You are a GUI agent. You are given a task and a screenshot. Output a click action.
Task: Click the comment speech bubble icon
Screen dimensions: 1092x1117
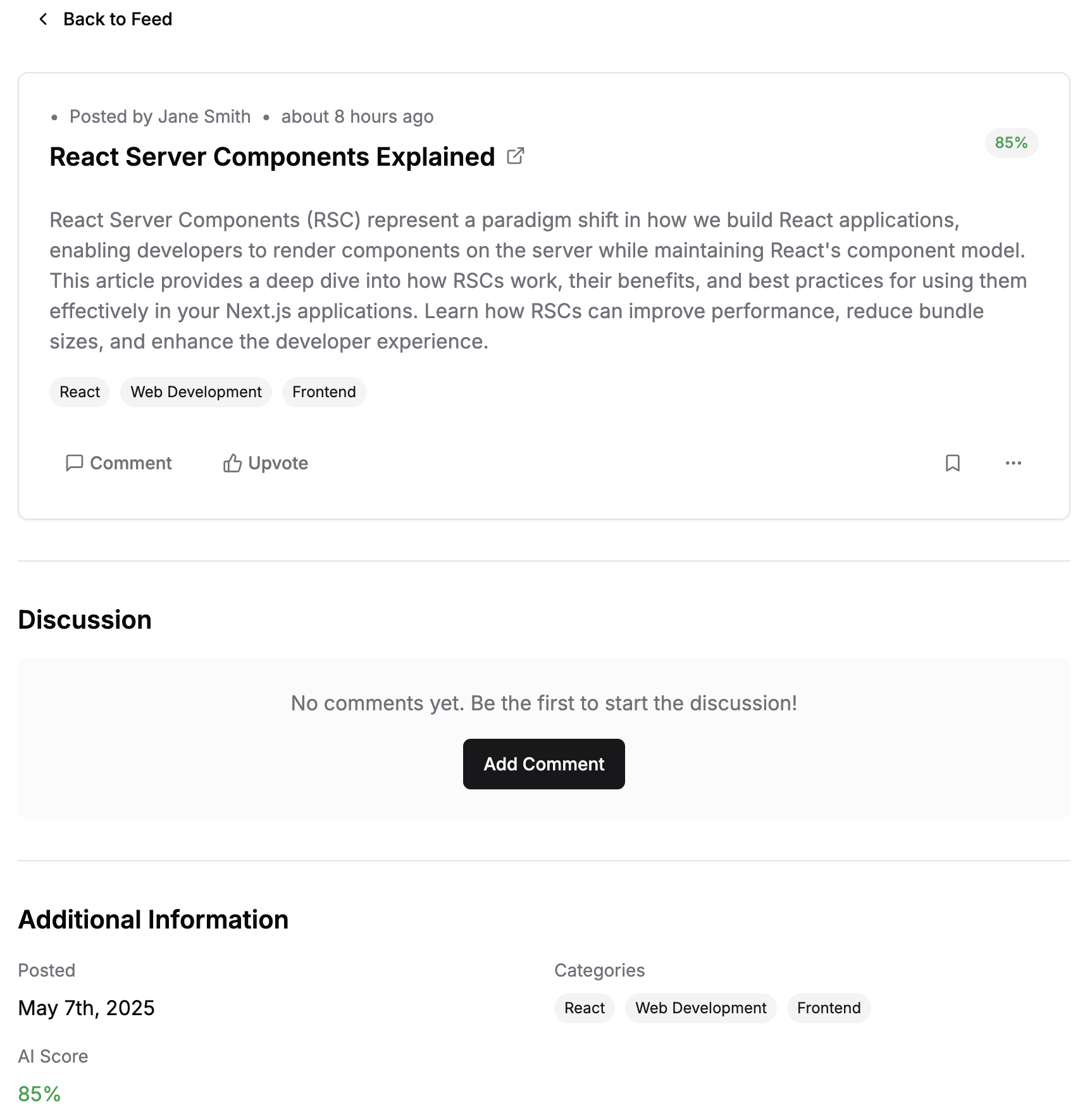[x=74, y=463]
